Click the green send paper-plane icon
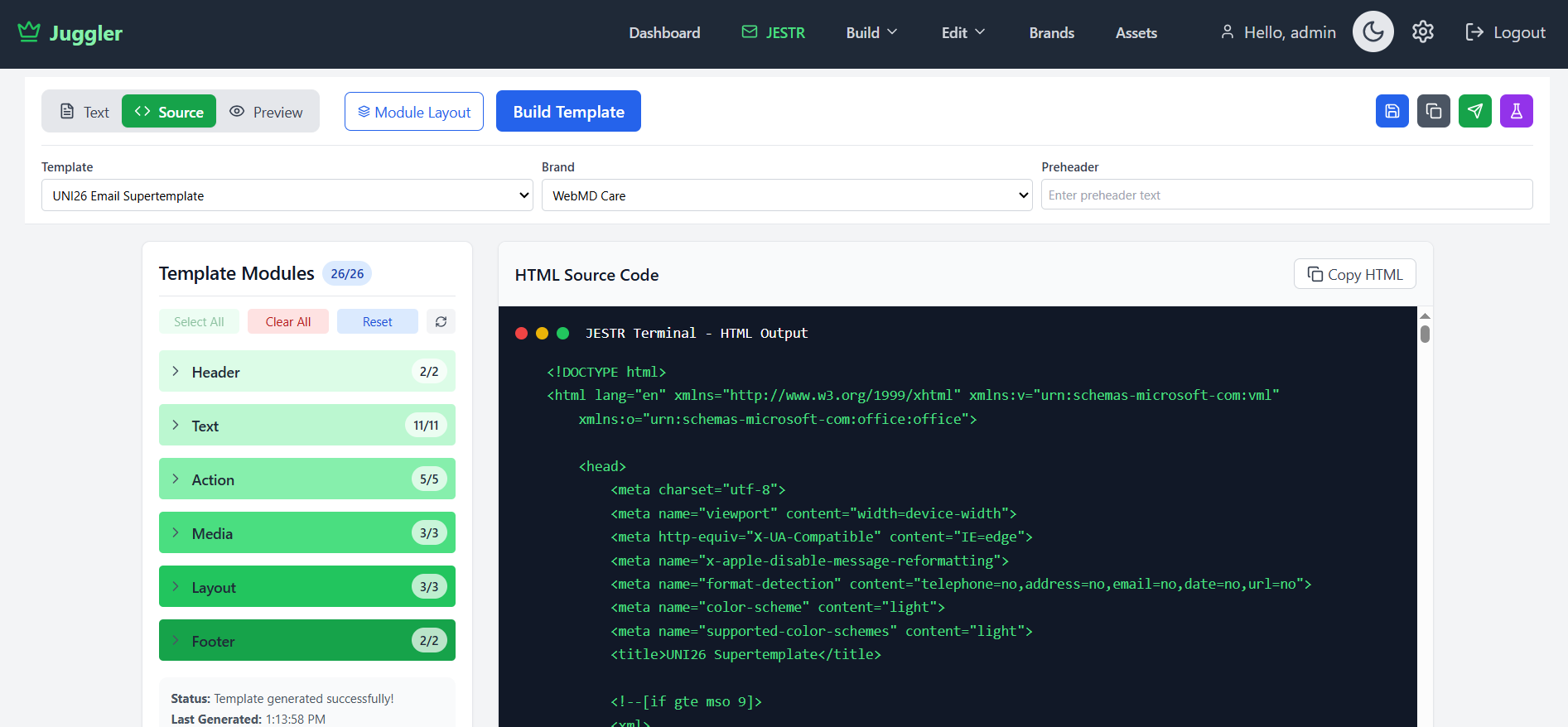The height and width of the screenshot is (727, 1568). [1474, 111]
